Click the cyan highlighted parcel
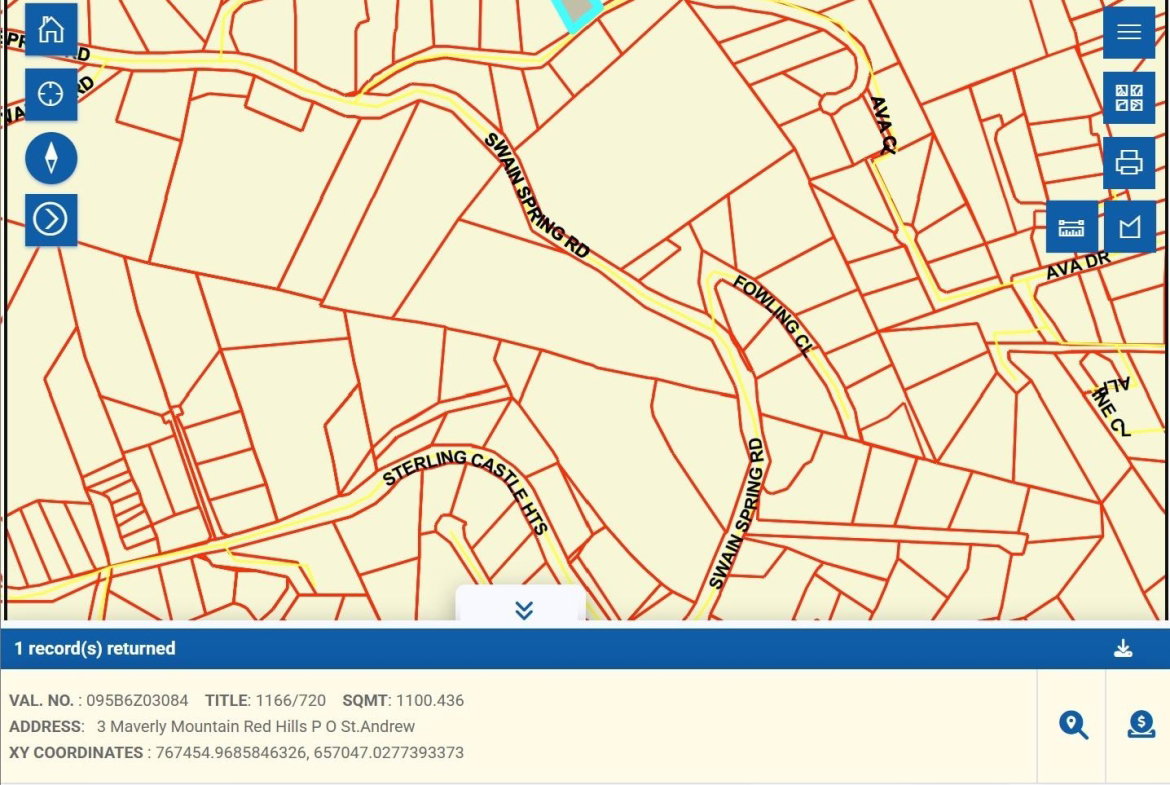The height and width of the screenshot is (785, 1170). tap(579, 11)
